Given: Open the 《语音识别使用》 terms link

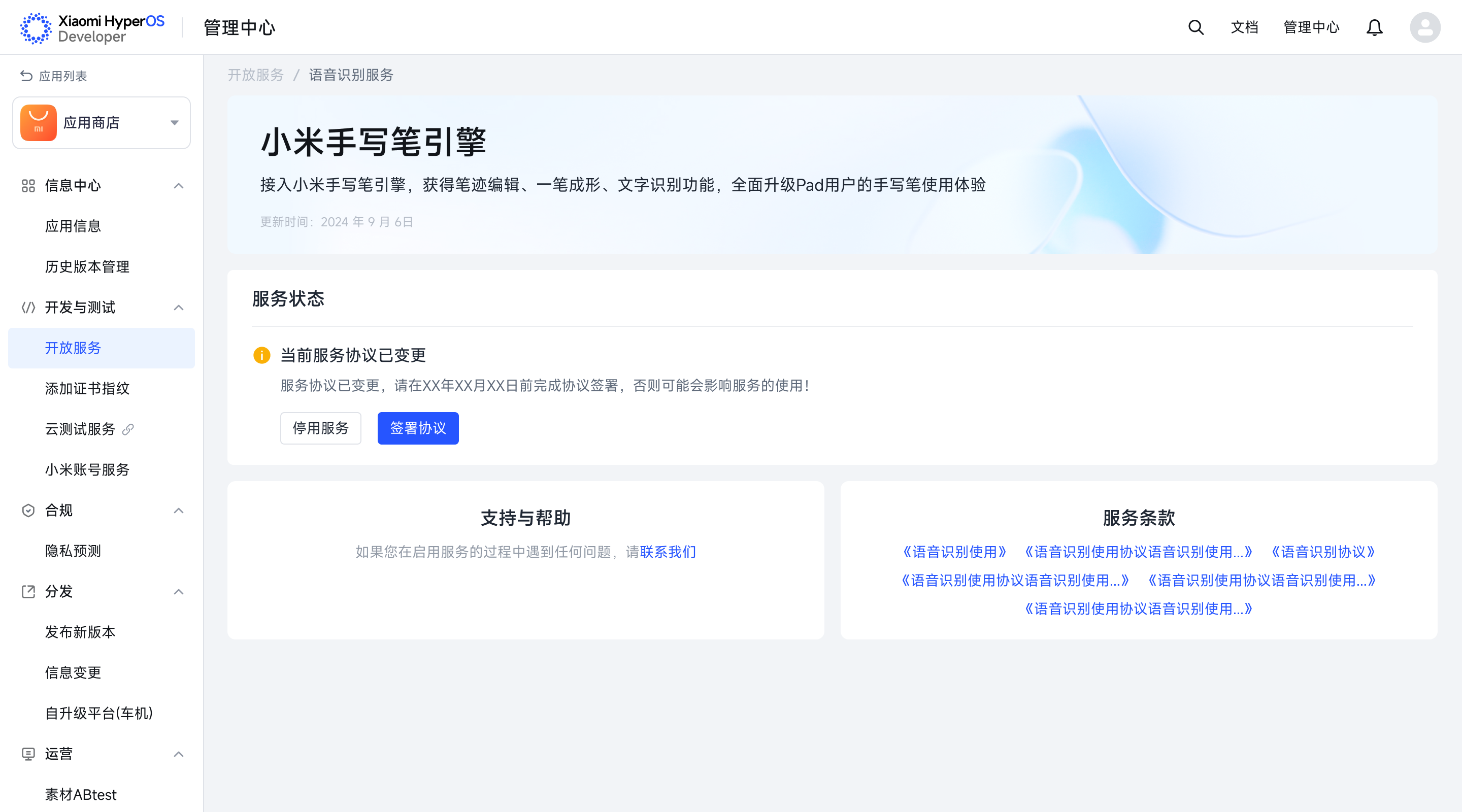Looking at the screenshot, I should tap(954, 552).
